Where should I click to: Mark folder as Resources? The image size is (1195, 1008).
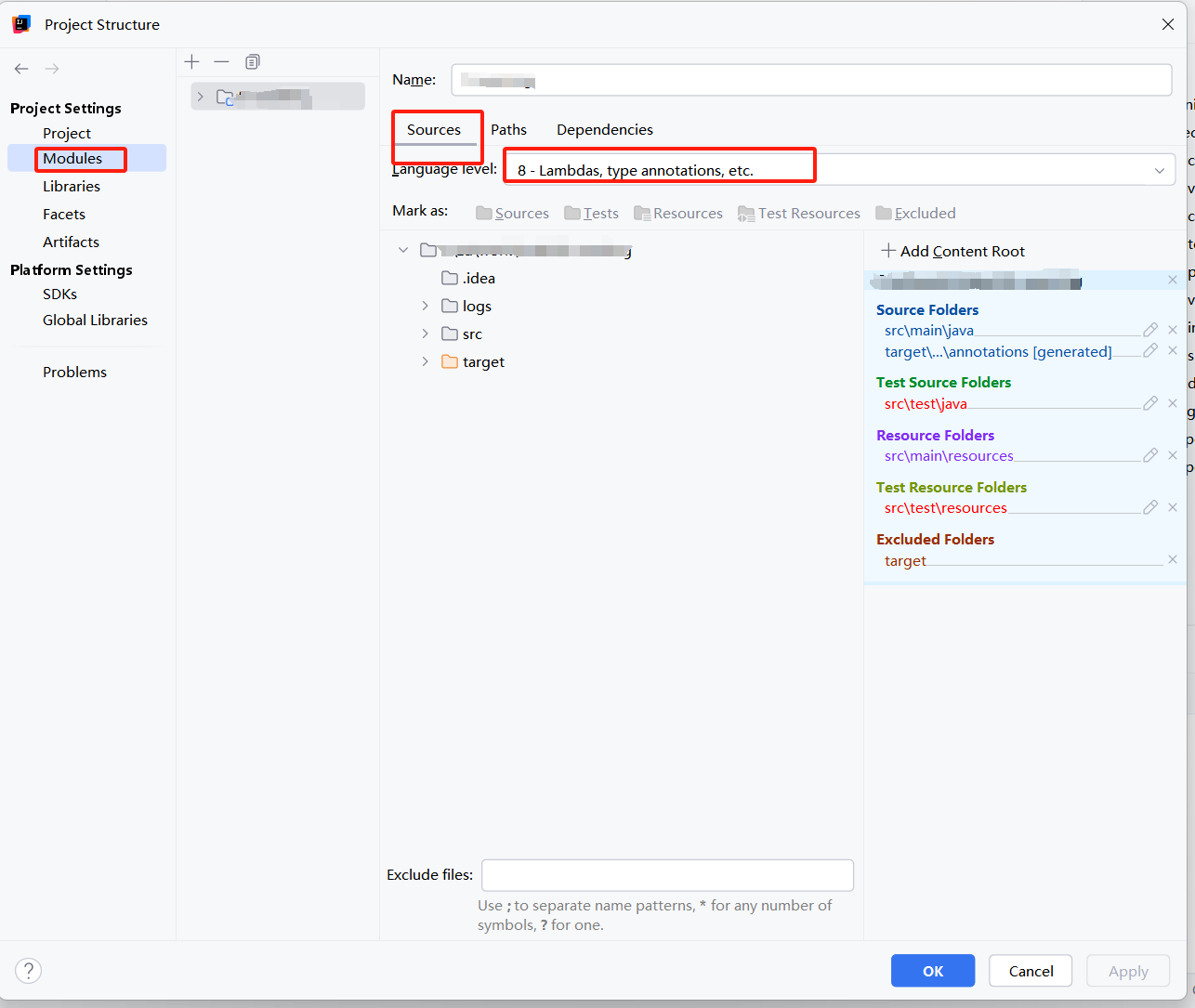678,214
